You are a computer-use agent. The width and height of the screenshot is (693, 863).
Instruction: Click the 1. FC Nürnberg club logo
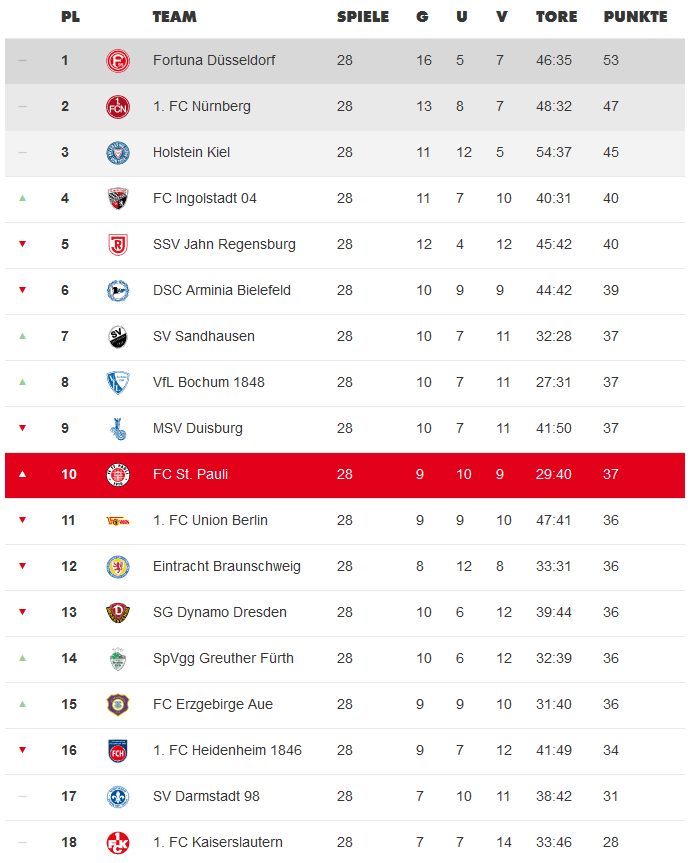coord(118,107)
